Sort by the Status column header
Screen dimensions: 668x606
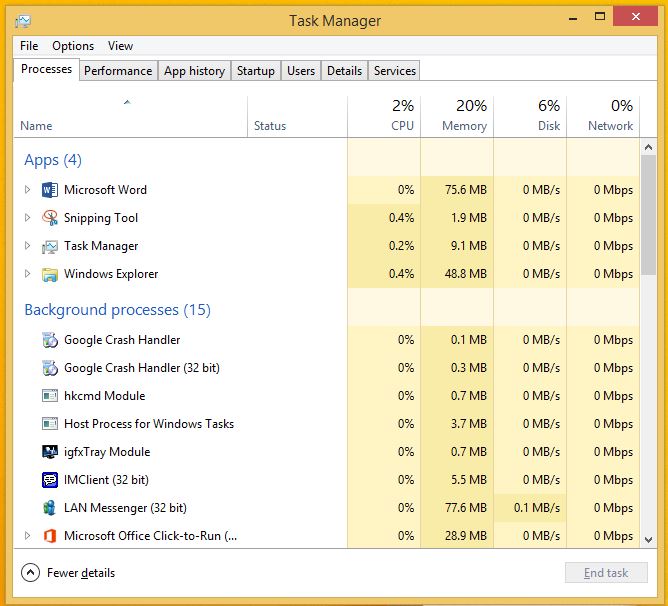point(297,117)
